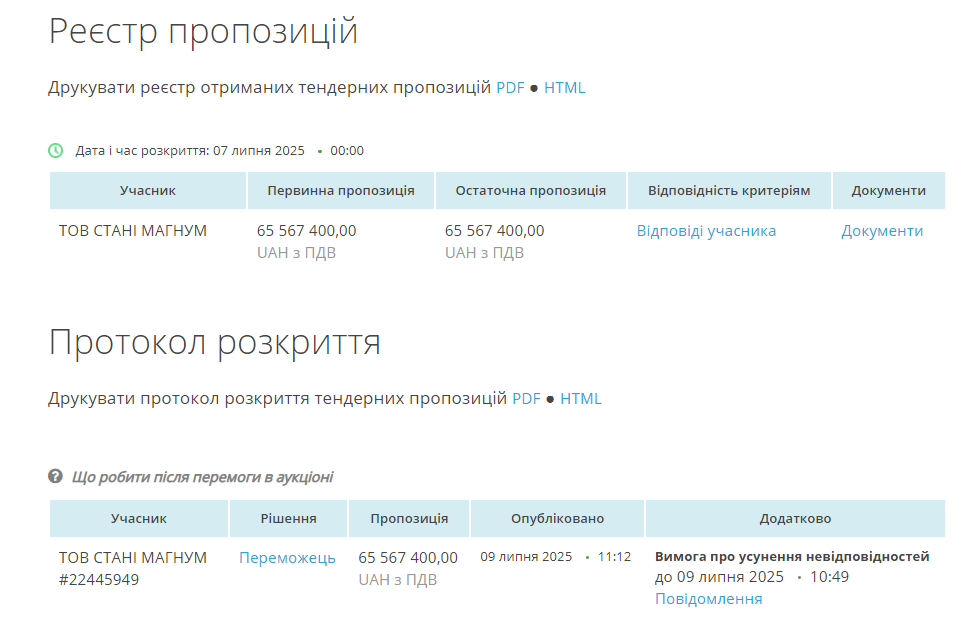Click the "Рішення" column header
This screenshot has width=972, height=630.
tap(289, 519)
